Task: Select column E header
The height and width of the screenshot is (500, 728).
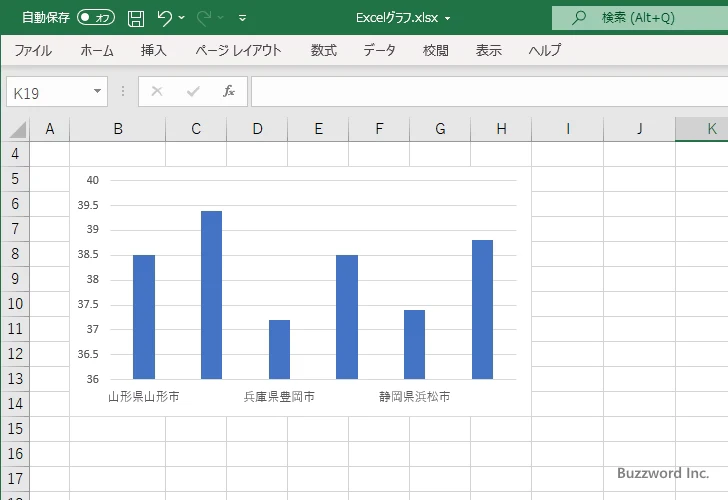Action: [318, 129]
